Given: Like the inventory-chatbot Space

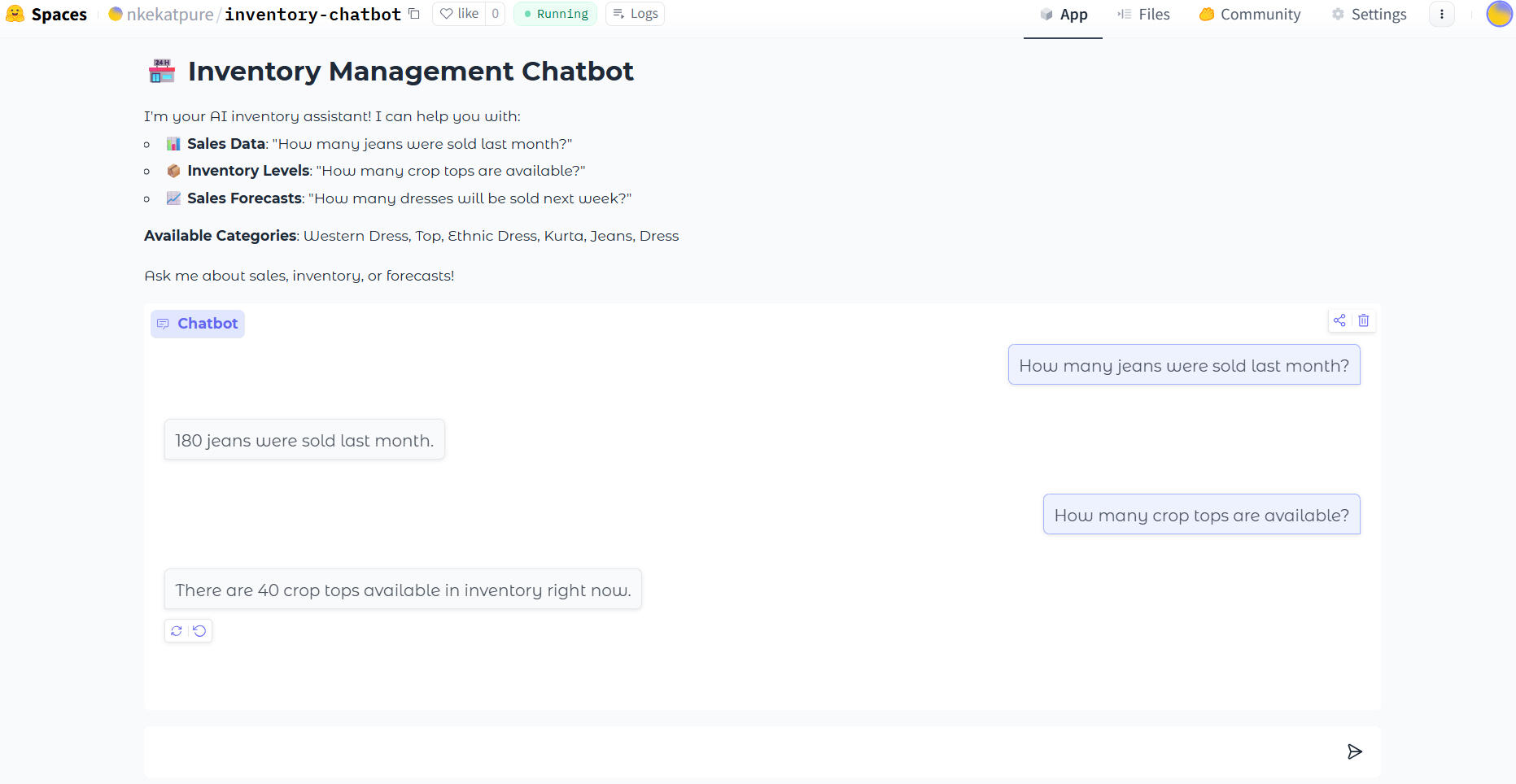Looking at the screenshot, I should pos(460,14).
